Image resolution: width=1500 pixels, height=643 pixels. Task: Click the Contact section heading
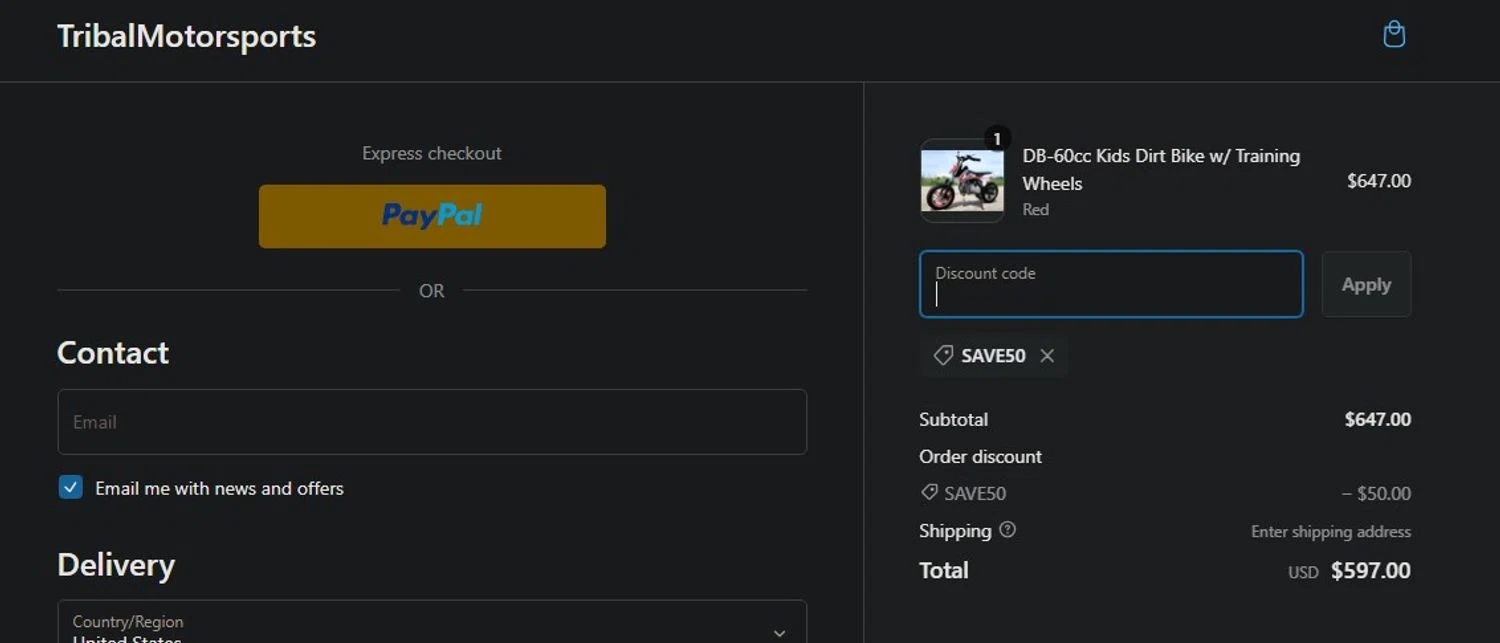[x=113, y=353]
